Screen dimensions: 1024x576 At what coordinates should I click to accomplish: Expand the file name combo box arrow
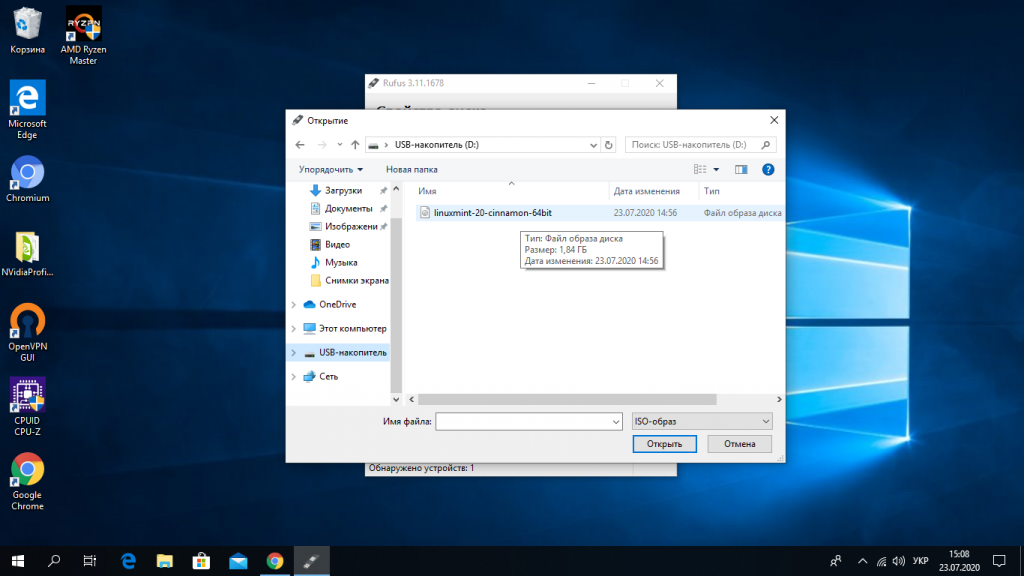click(615, 422)
